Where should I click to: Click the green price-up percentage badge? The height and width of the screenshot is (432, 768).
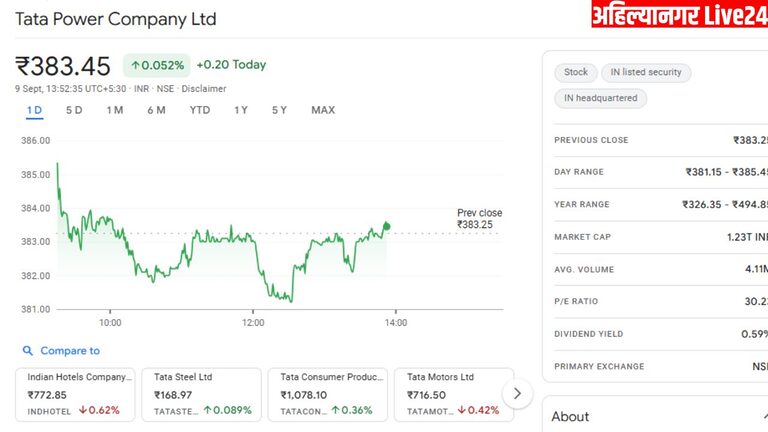(x=157, y=65)
